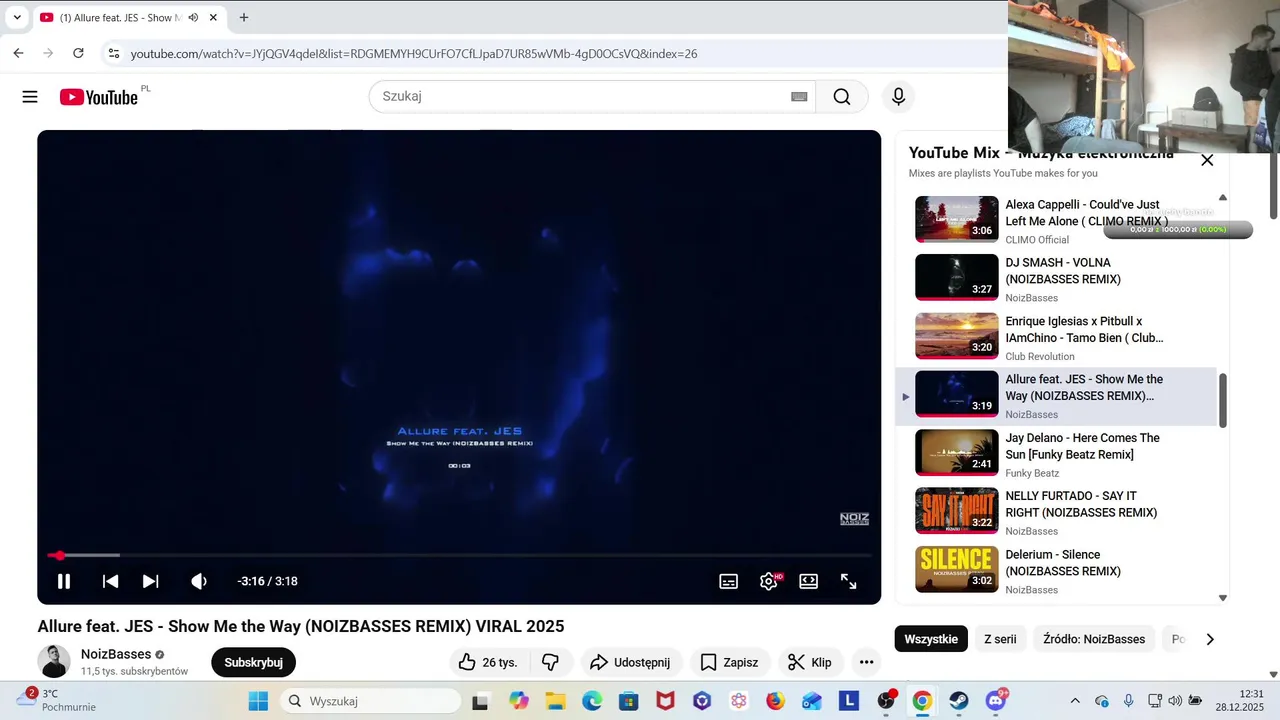Mute the tab audio speaker icon

(x=193, y=18)
